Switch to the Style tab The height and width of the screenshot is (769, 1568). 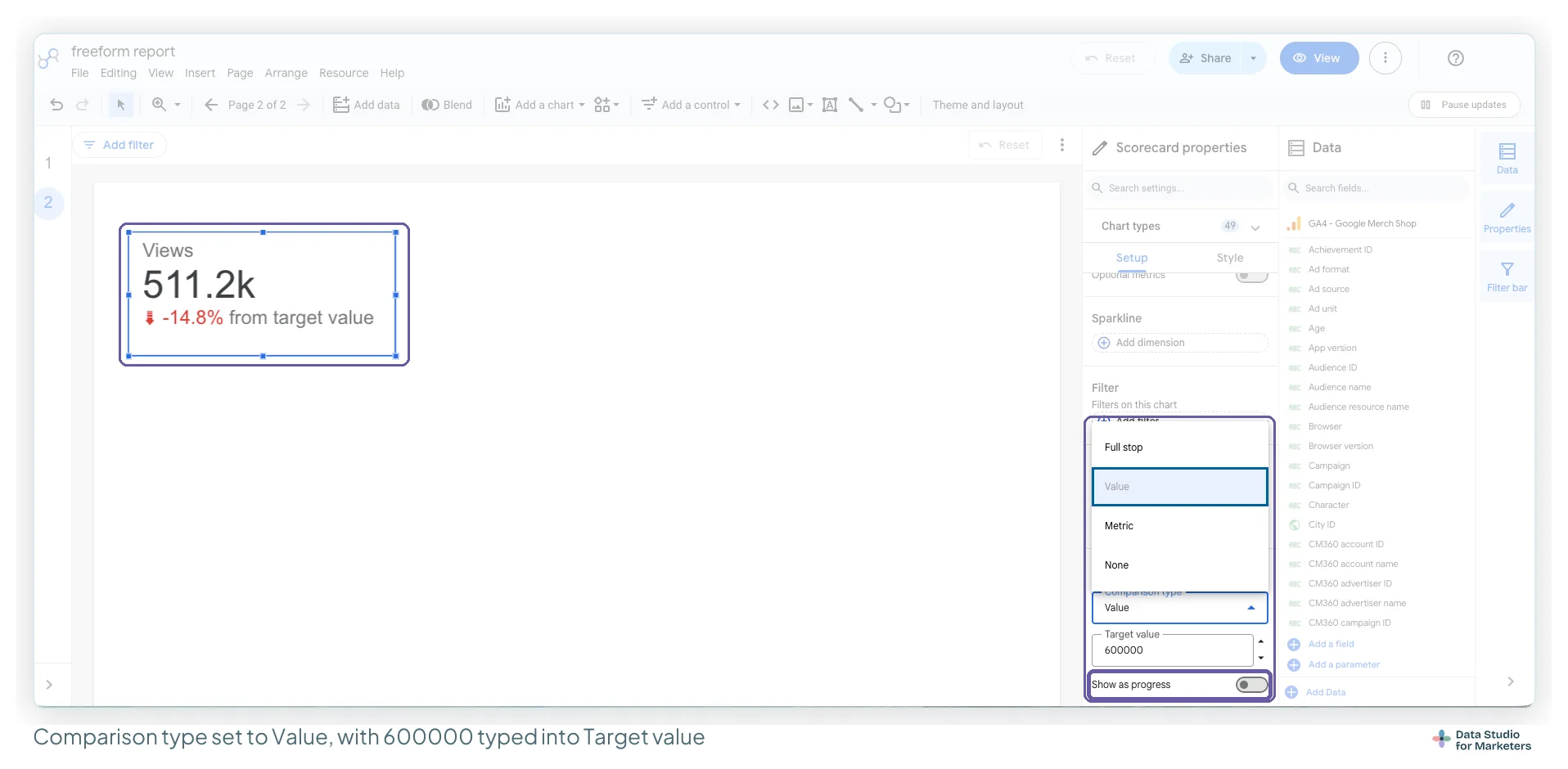[1229, 258]
